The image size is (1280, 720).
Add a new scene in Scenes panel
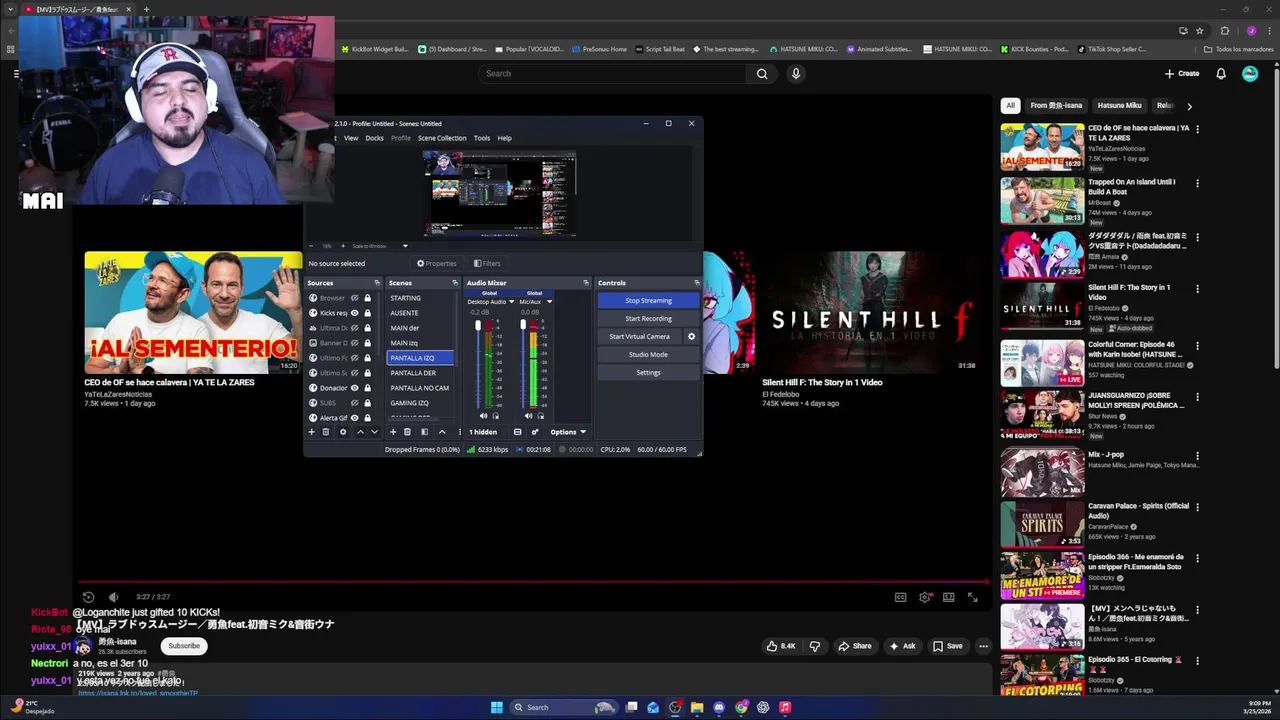click(x=393, y=432)
